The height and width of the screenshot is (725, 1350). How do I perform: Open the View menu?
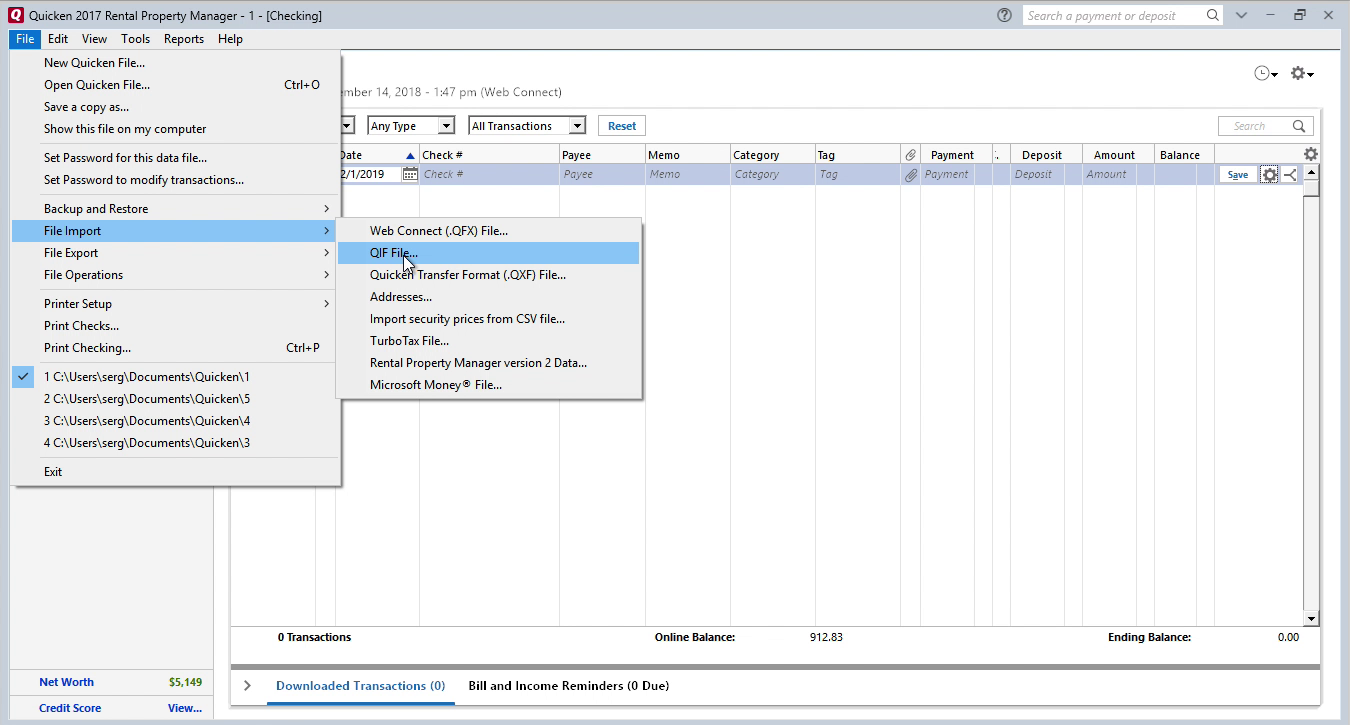(94, 39)
